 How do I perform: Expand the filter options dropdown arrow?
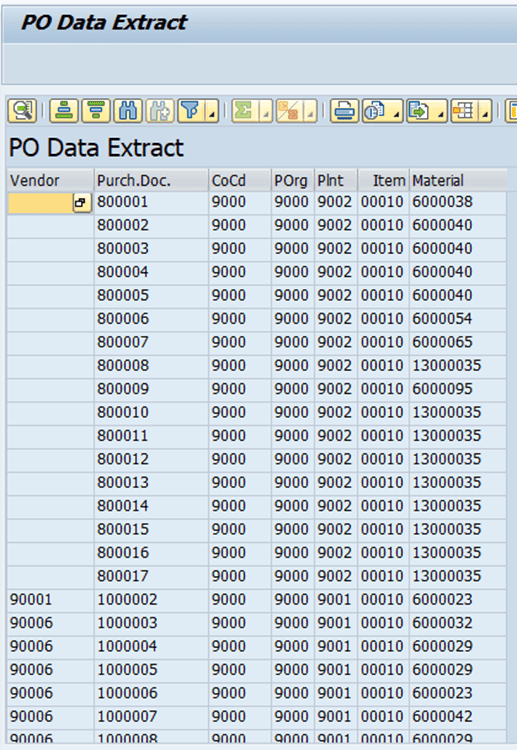(212, 112)
